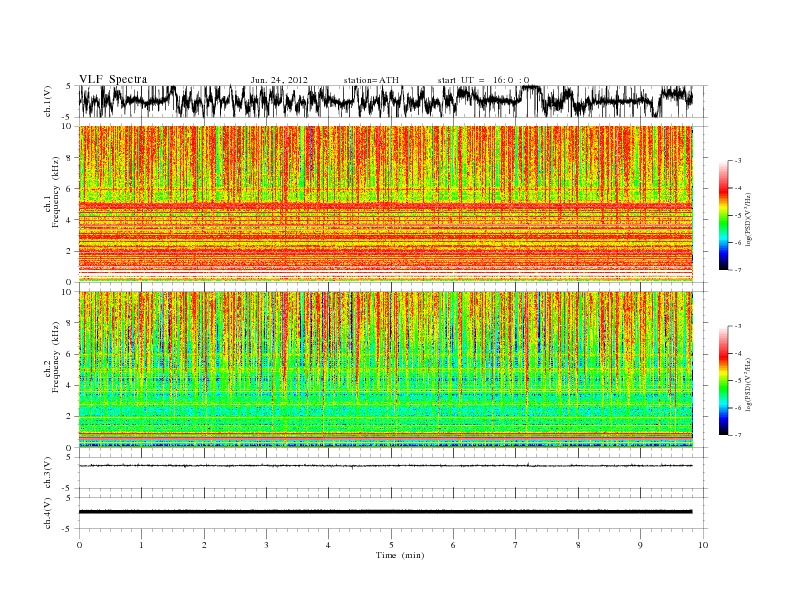792x612 pixels.
Task: Click the ch.4(V) axis label
Action: [48, 513]
